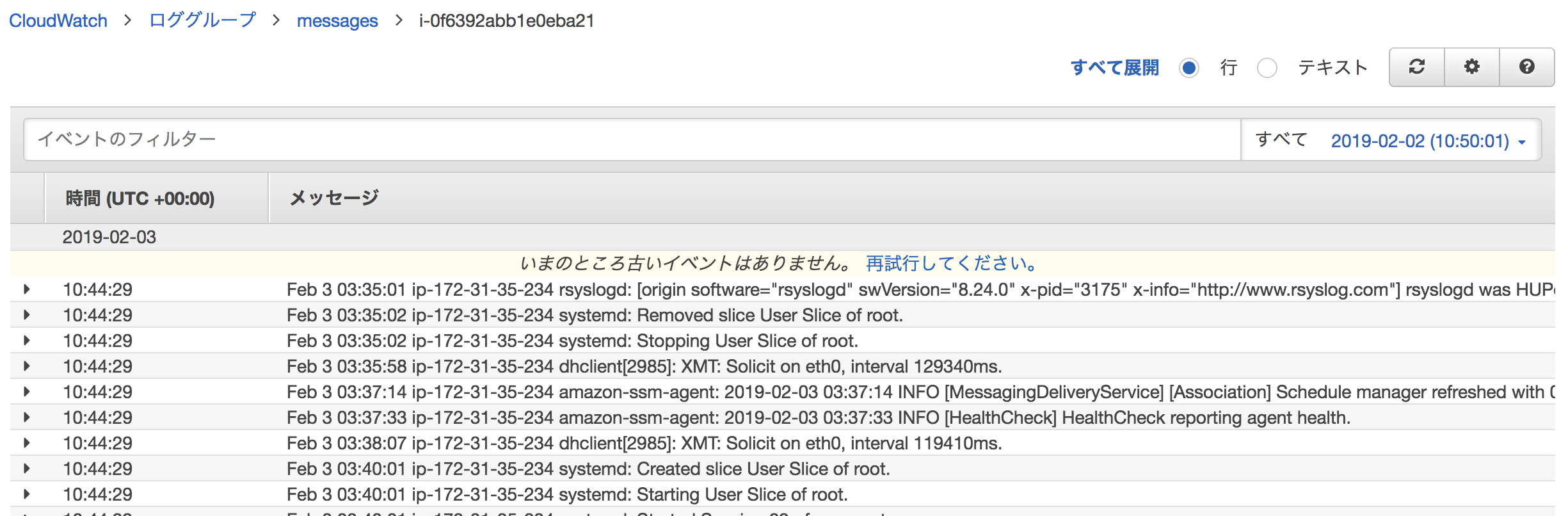Navigate to messages log group breadcrumb
The image size is (1568, 516).
coord(337,21)
